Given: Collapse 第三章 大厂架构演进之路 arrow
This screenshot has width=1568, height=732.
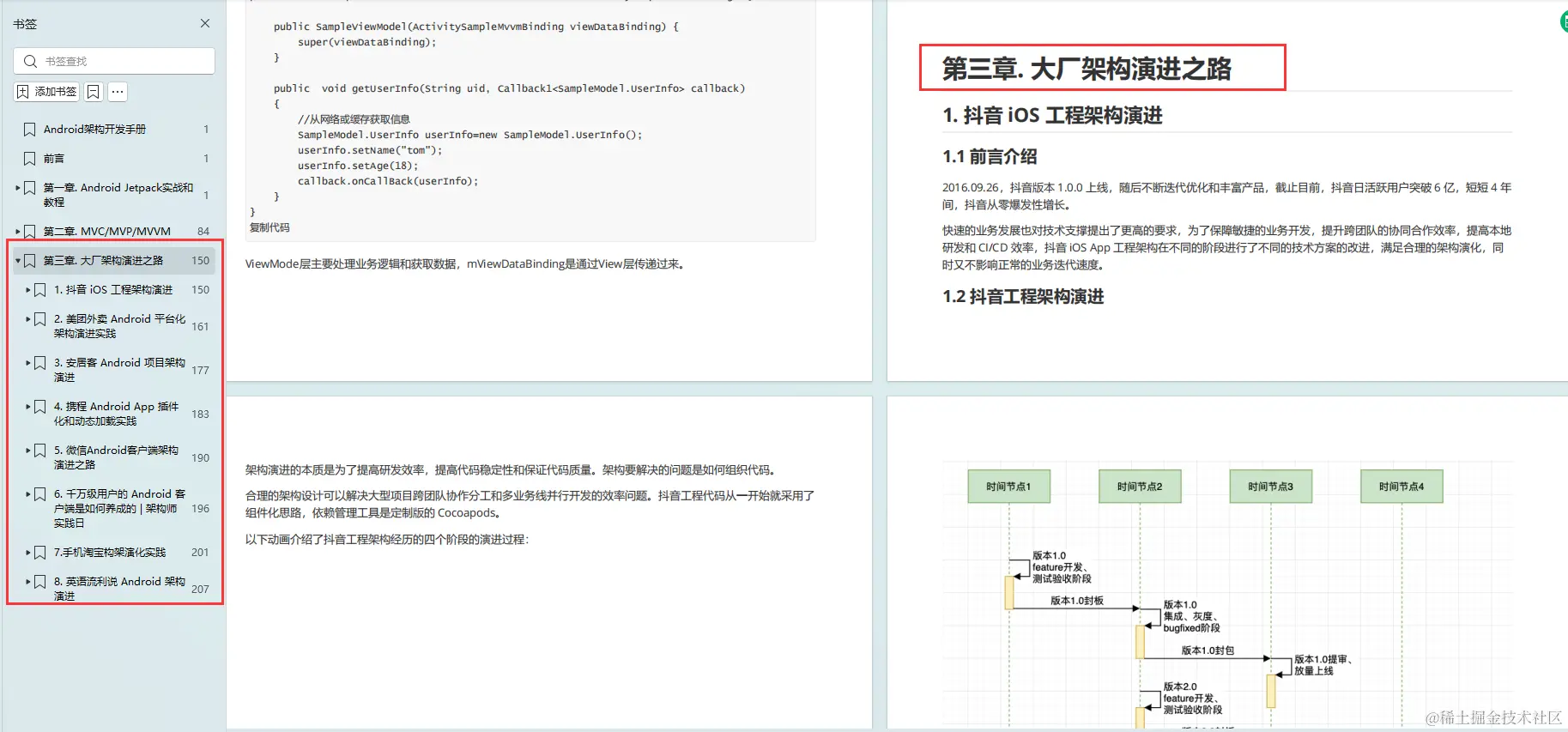Looking at the screenshot, I should tap(17, 260).
